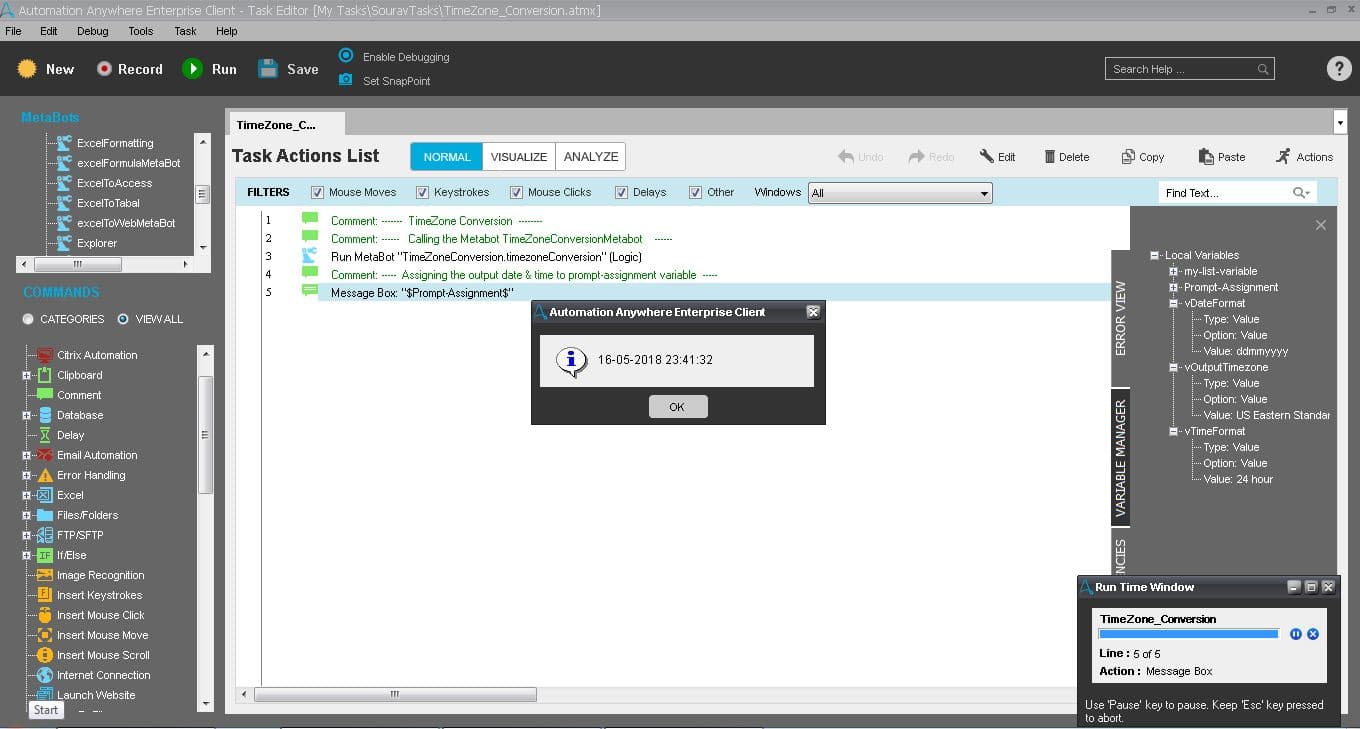Viewport: 1360px width, 729px height.
Task: Select the Insert Keystrokes command icon
Action: 45,595
